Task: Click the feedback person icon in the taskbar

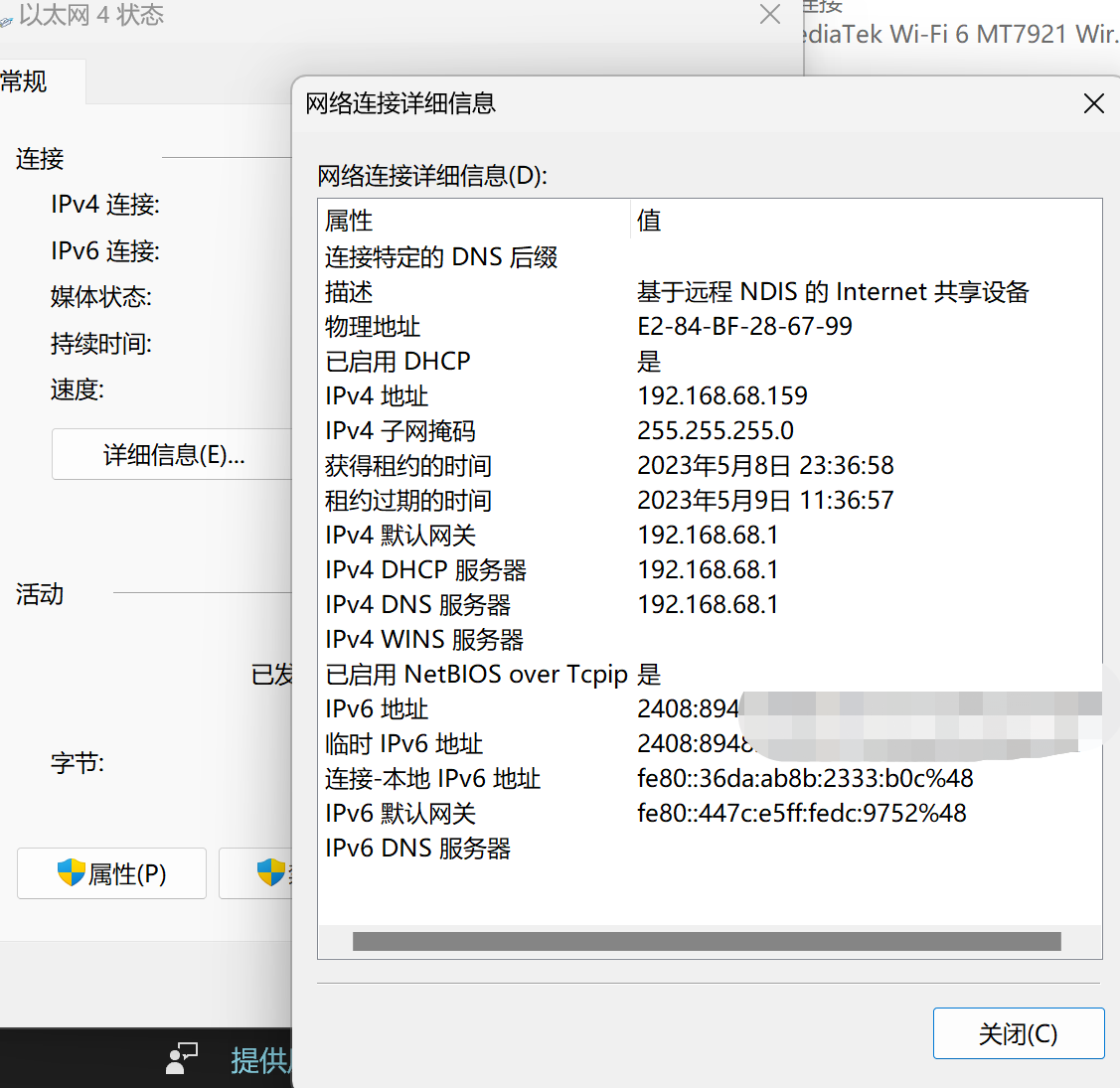Action: pos(181,1059)
